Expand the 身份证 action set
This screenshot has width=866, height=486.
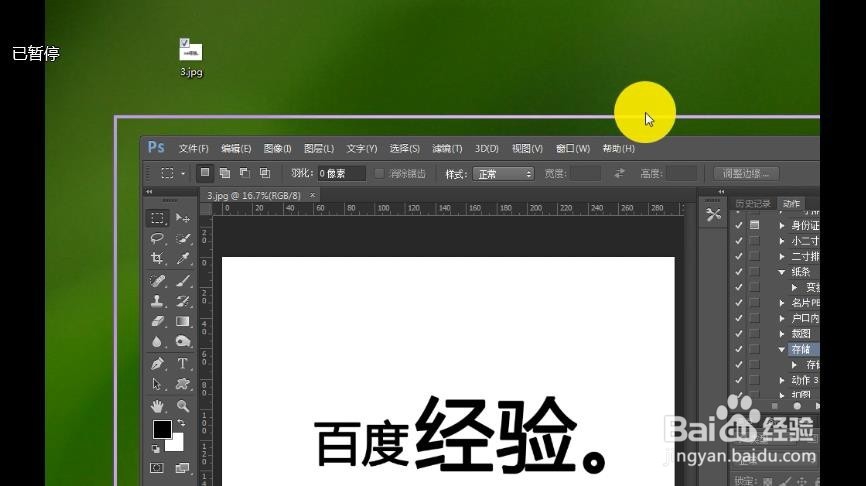(781, 225)
